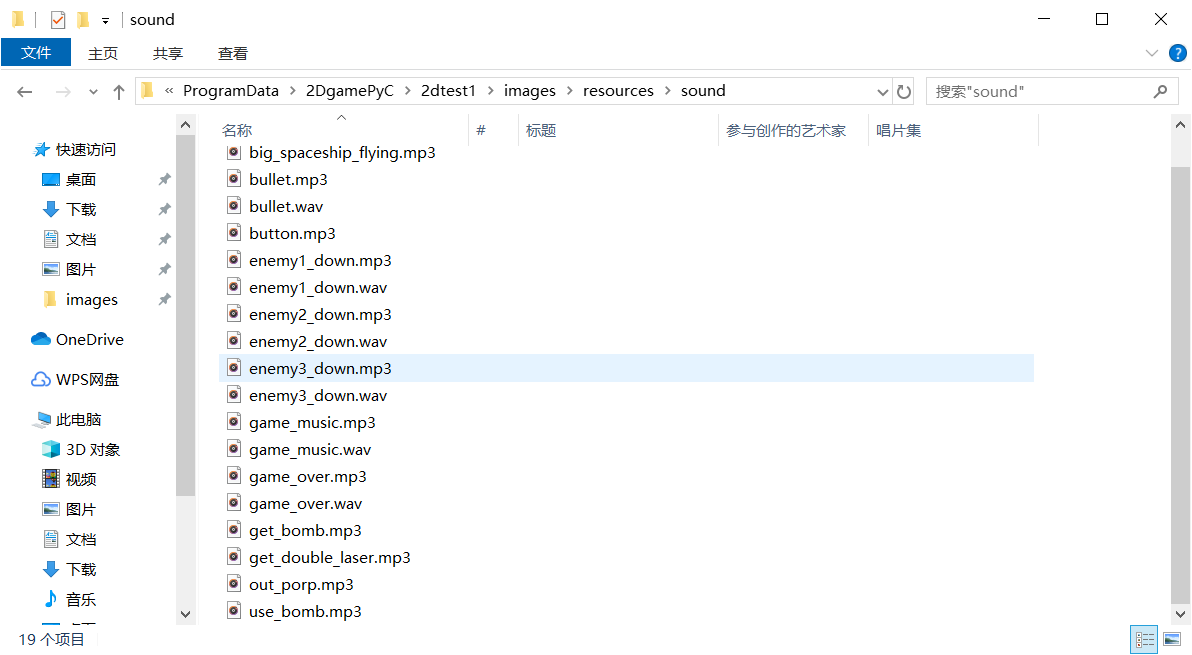Viewport: 1192px width, 655px height.
Task: Navigate to resources in breadcrumb
Action: [618, 91]
